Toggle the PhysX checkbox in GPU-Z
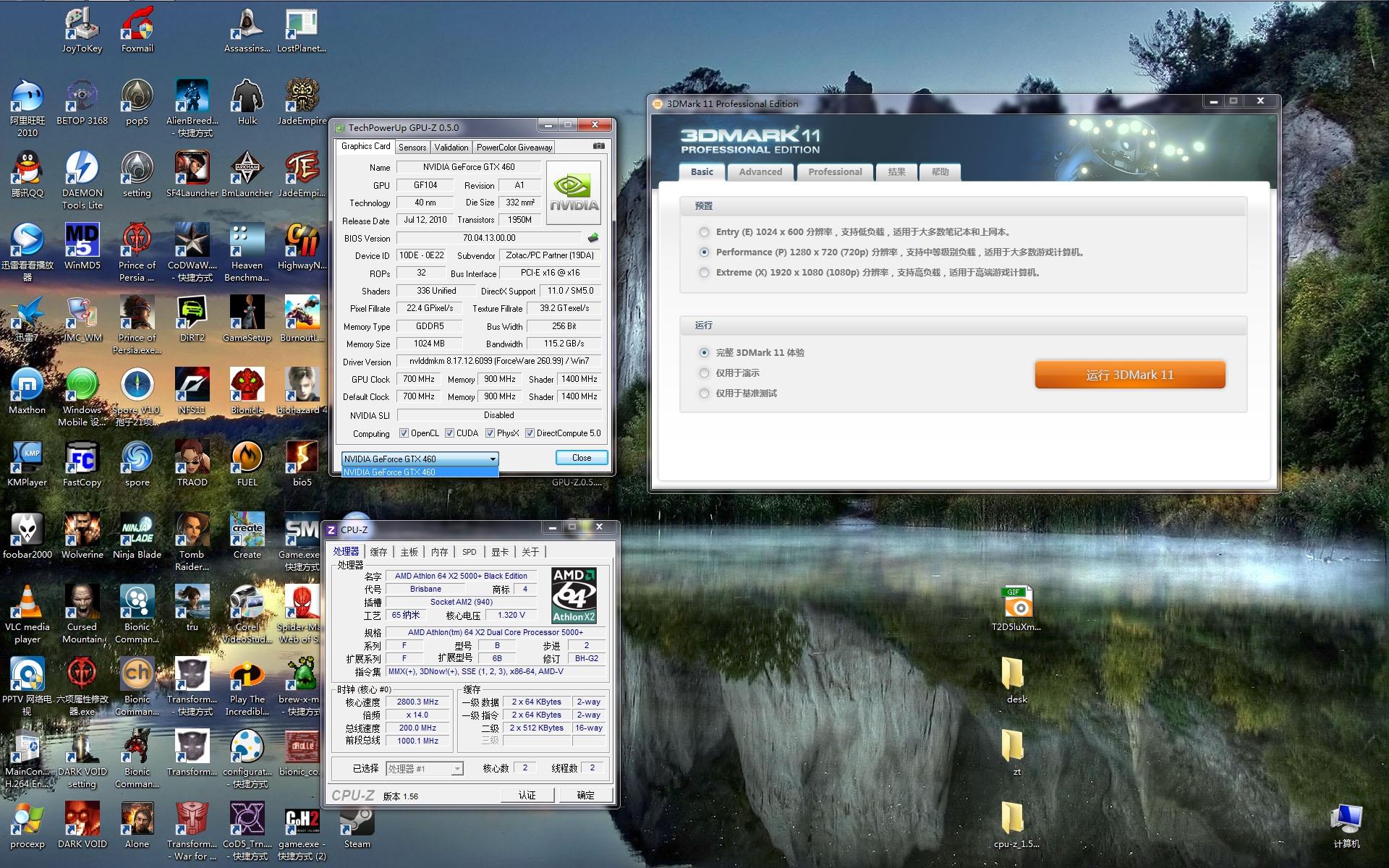1389x868 pixels. (x=490, y=433)
